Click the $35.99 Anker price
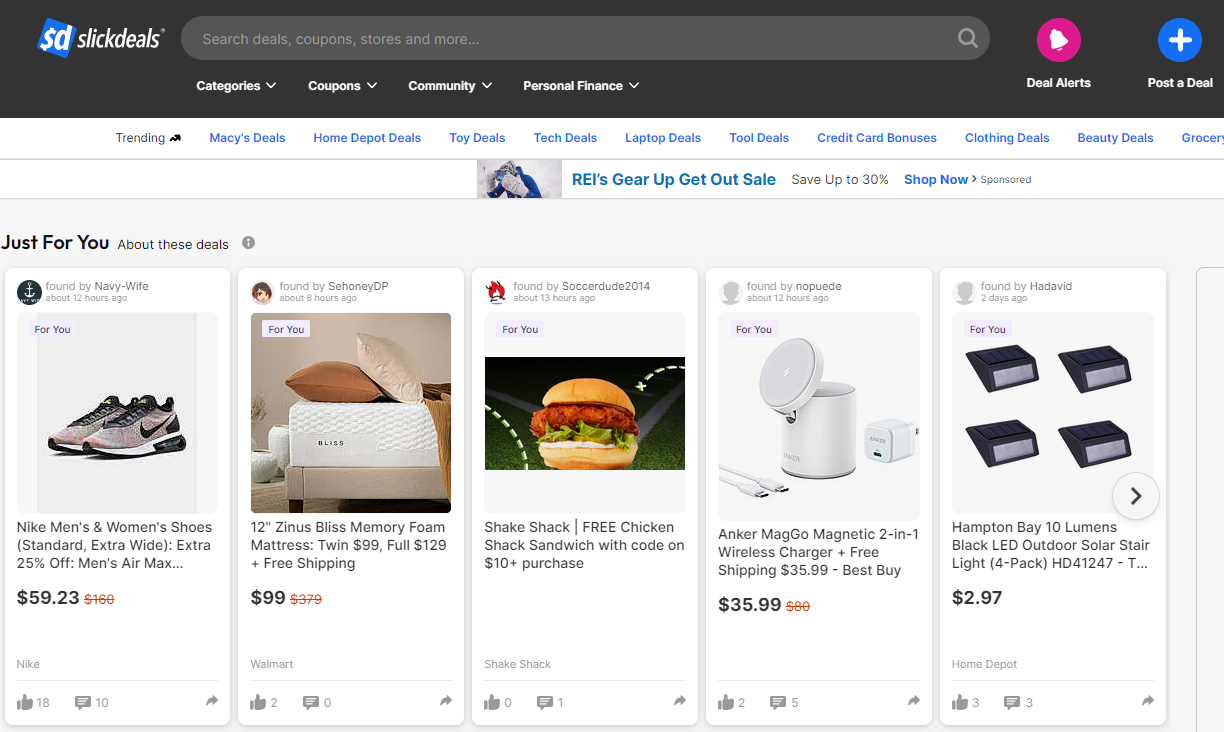The image size is (1224, 732). (x=750, y=605)
